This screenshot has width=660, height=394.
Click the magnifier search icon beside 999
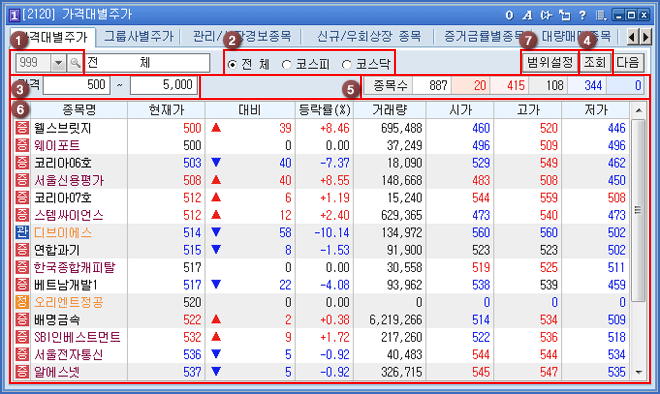pos(75,63)
